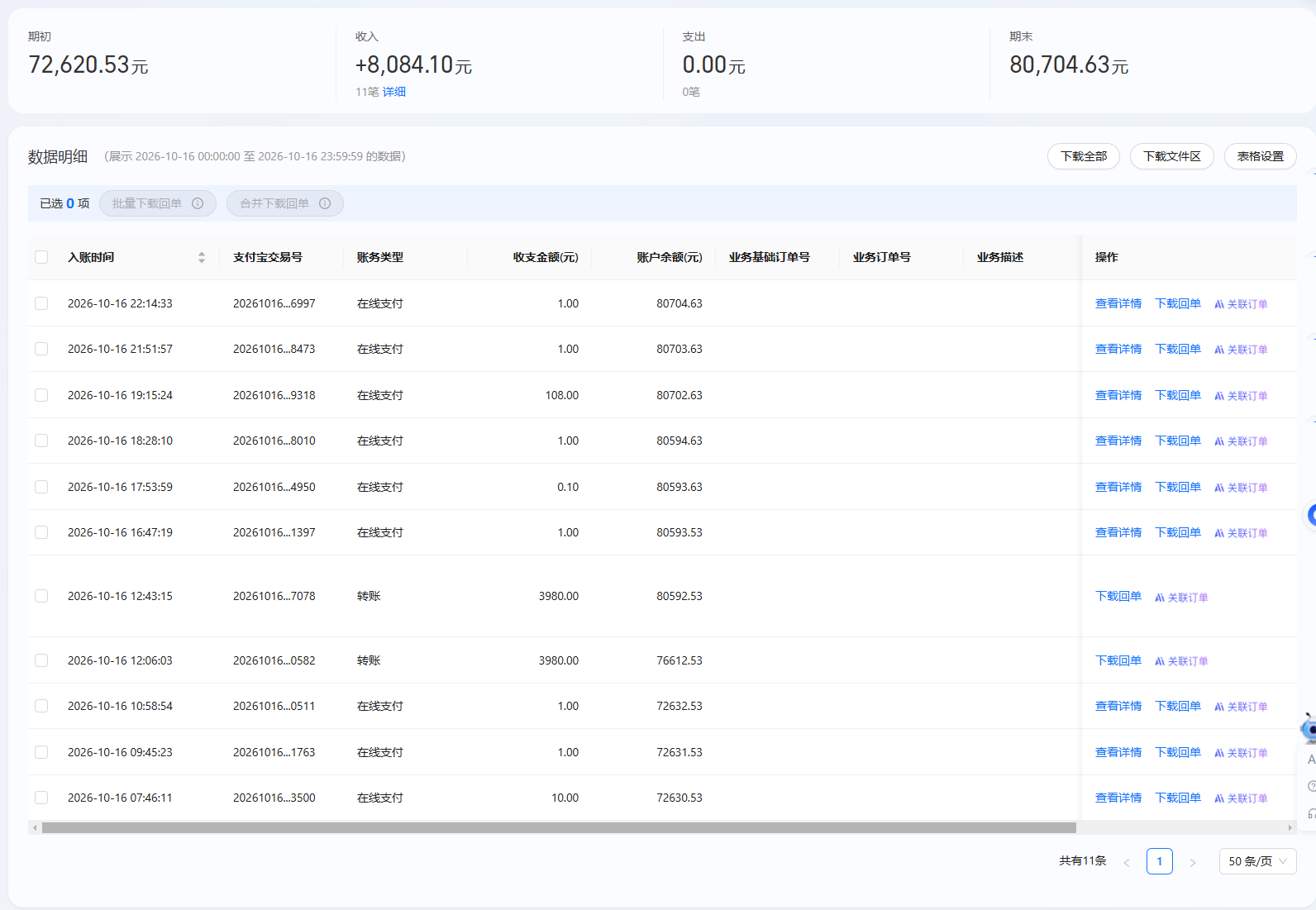
Task: Click the 下载全部 button
Action: (1084, 156)
